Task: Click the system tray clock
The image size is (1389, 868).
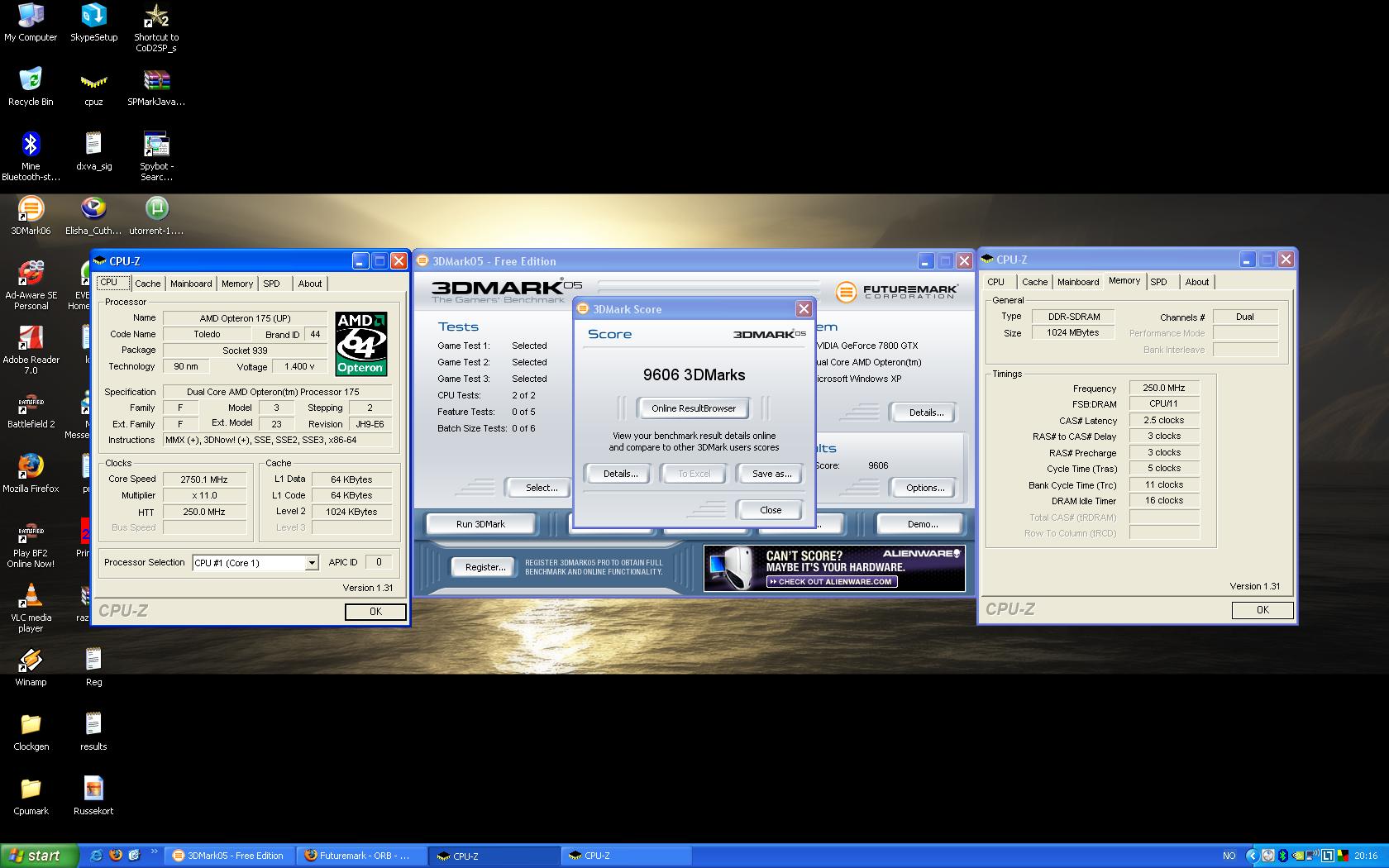Action: pyautogui.click(x=1366, y=856)
